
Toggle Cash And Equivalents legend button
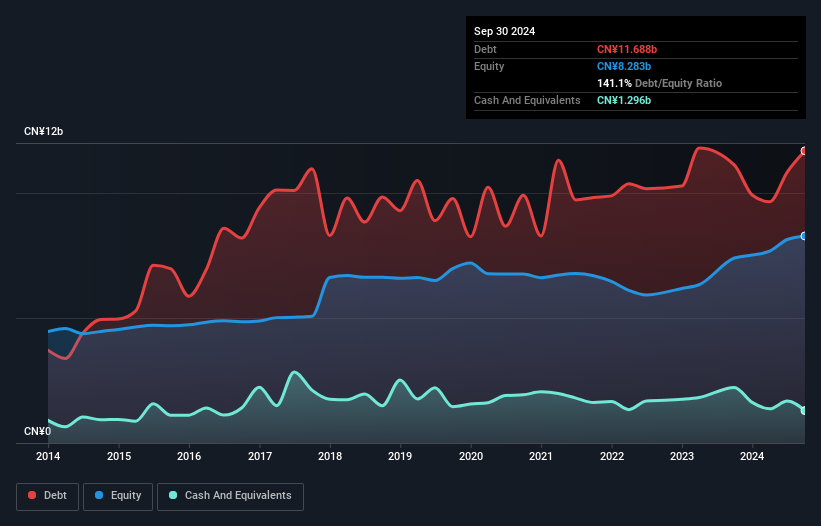[230, 496]
